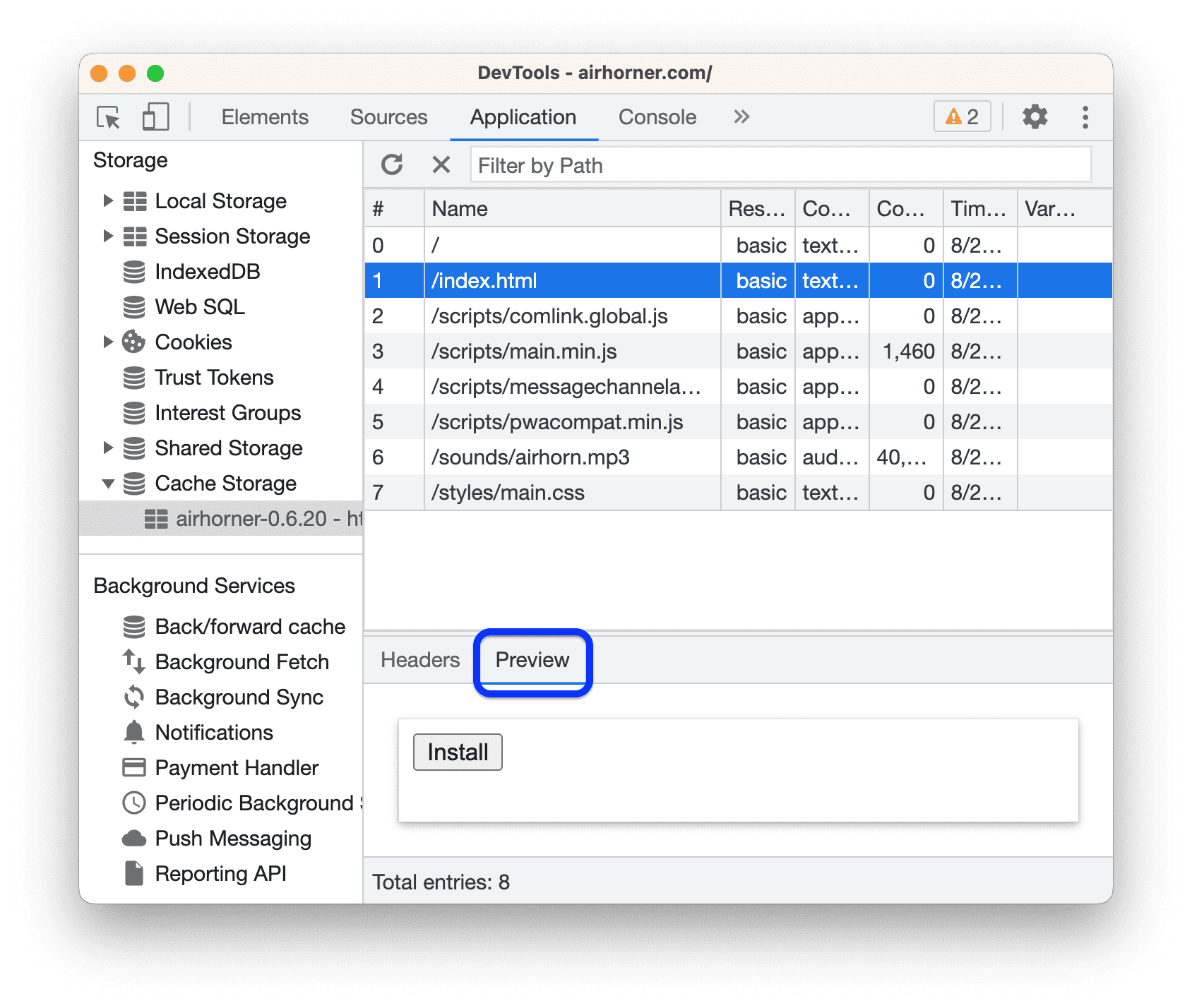Open the customize DevTools three-dot menu
Image resolution: width=1192 pixels, height=1008 pixels.
click(1085, 117)
